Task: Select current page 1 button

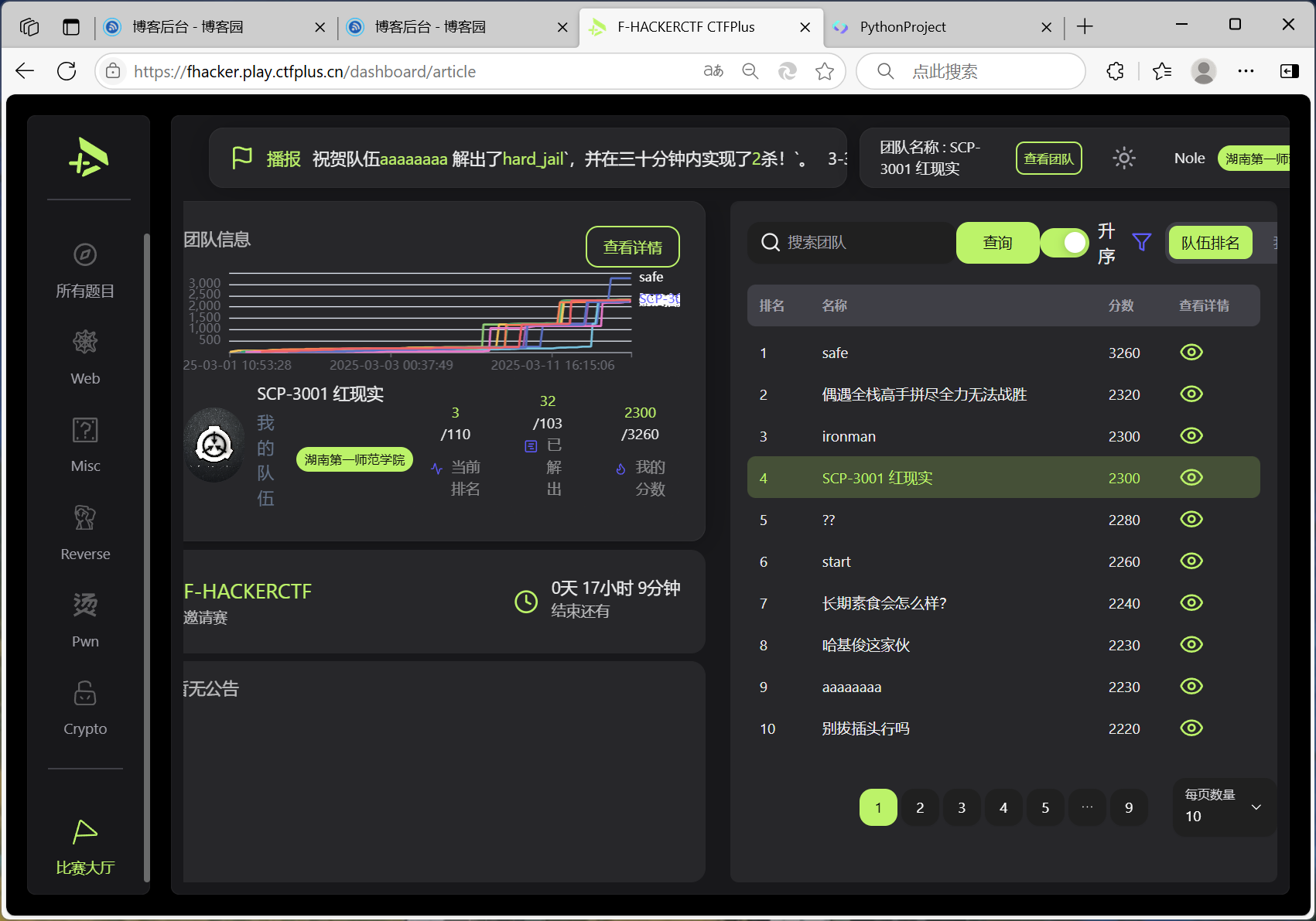Action: tap(878, 807)
